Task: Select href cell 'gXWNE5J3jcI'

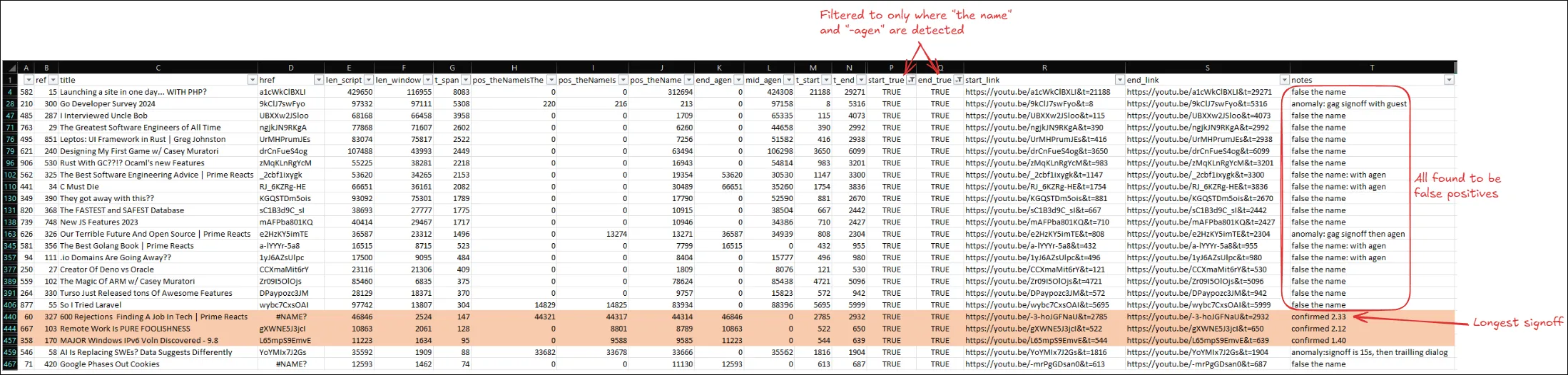Action: tap(291, 329)
